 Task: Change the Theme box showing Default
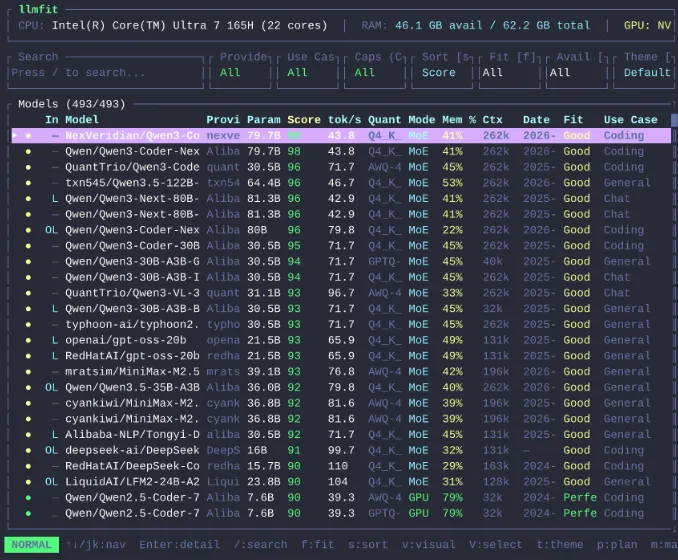click(644, 72)
